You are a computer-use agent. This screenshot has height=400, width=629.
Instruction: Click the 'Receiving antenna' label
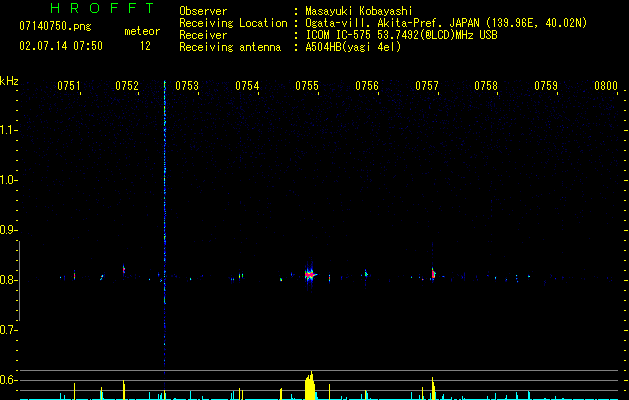(x=230, y=47)
